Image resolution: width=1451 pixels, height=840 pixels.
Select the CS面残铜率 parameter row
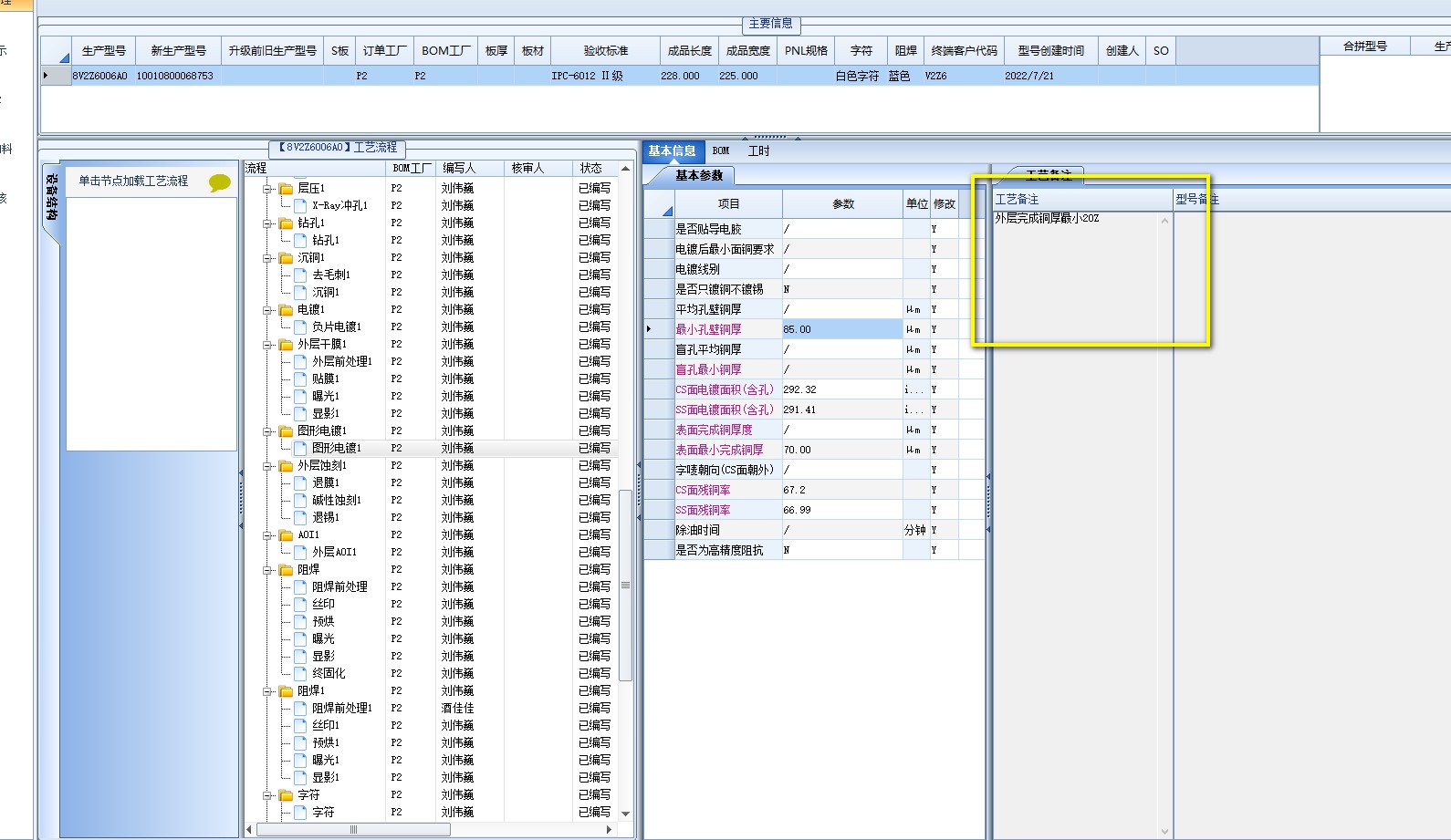click(814, 490)
